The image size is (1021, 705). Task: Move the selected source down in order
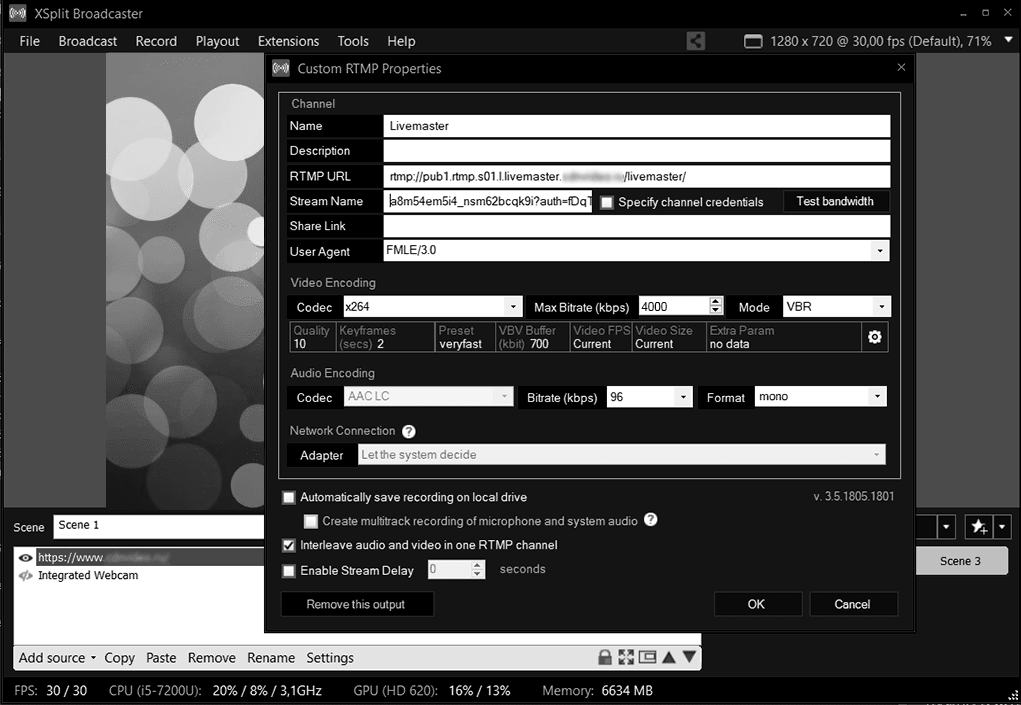[x=689, y=657]
